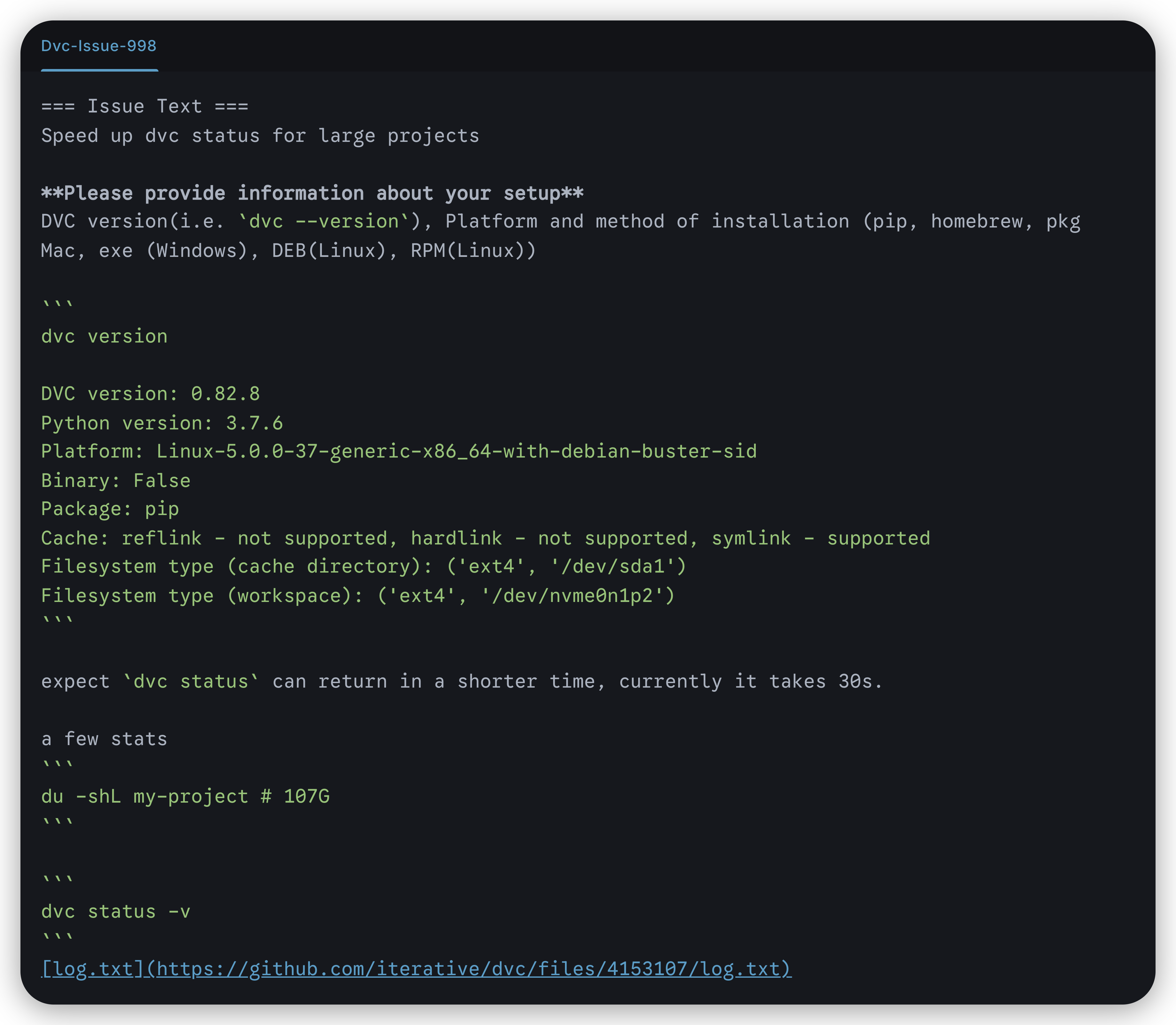This screenshot has height=1025, width=1176.
Task: Click the workspace filesystem type line
Action: [x=358, y=596]
